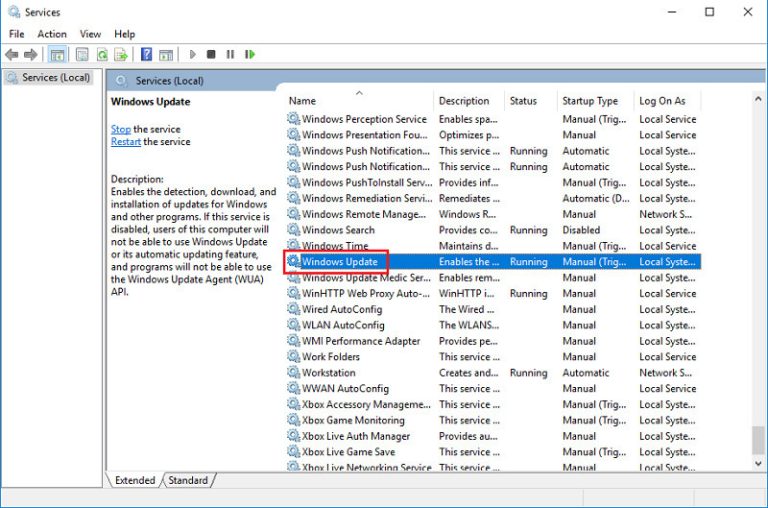Screen dimensions: 768x508
Task: Click the magnifier icon in the Services (Local) header
Action: (x=121, y=81)
